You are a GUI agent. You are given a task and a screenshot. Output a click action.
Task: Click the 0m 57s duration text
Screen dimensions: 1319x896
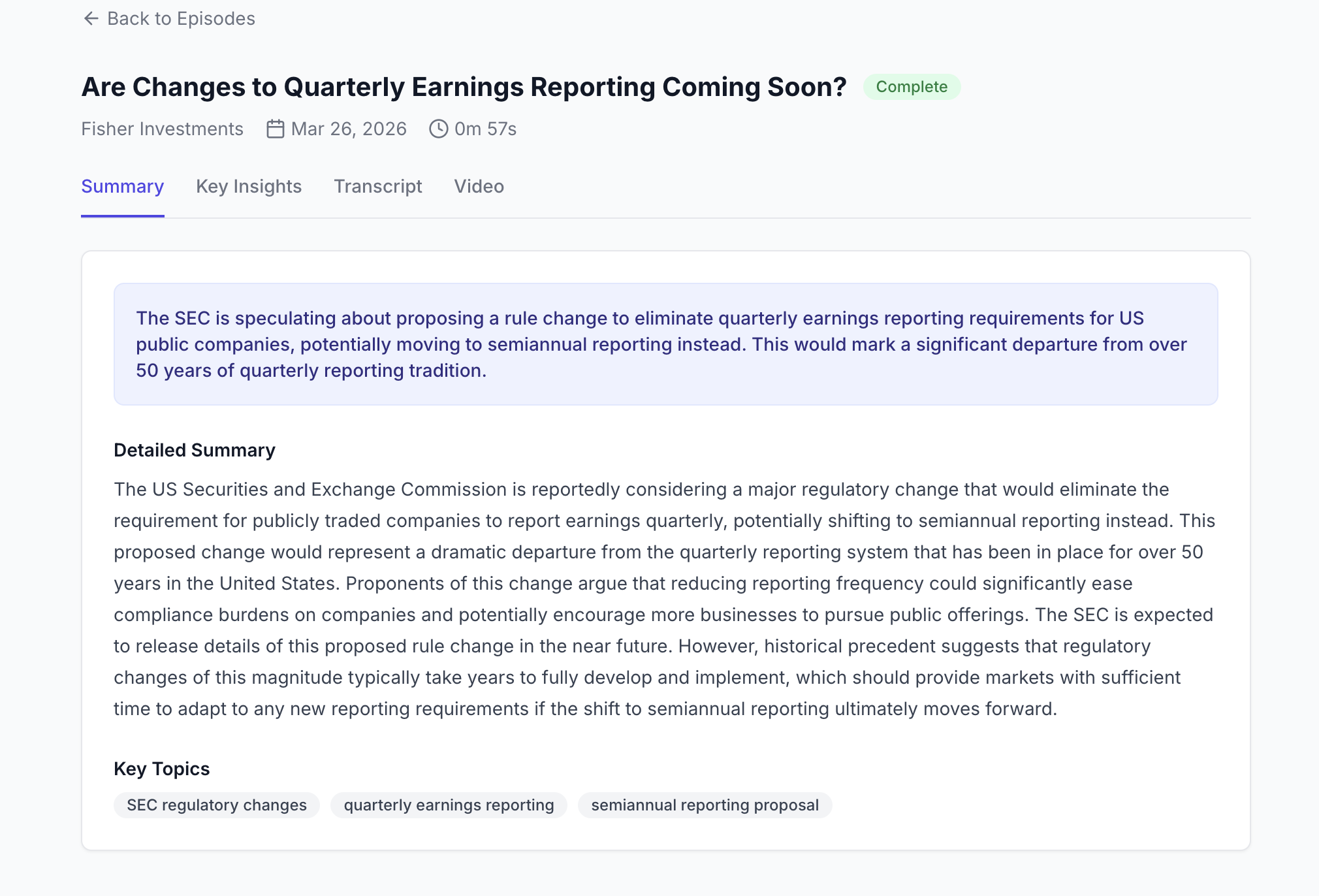click(485, 129)
